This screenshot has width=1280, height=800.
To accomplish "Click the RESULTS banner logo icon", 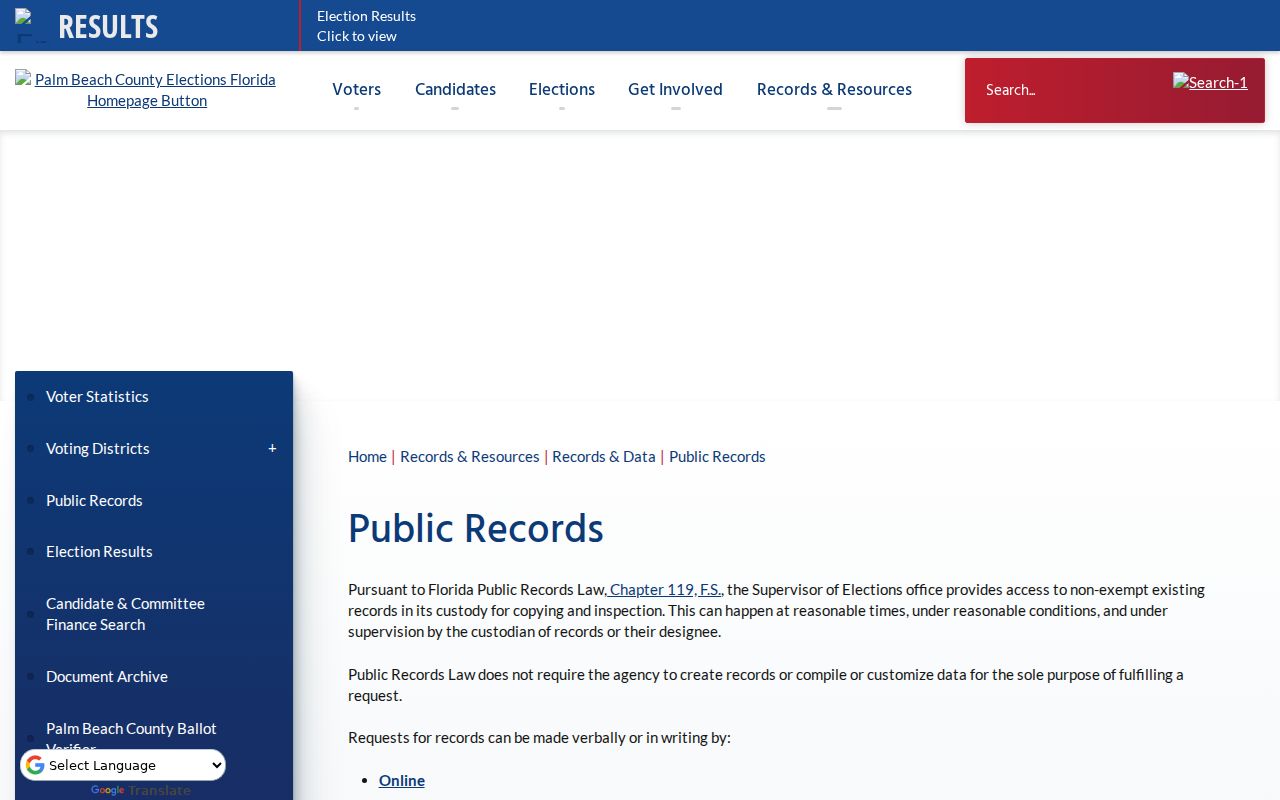I will coord(31,26).
